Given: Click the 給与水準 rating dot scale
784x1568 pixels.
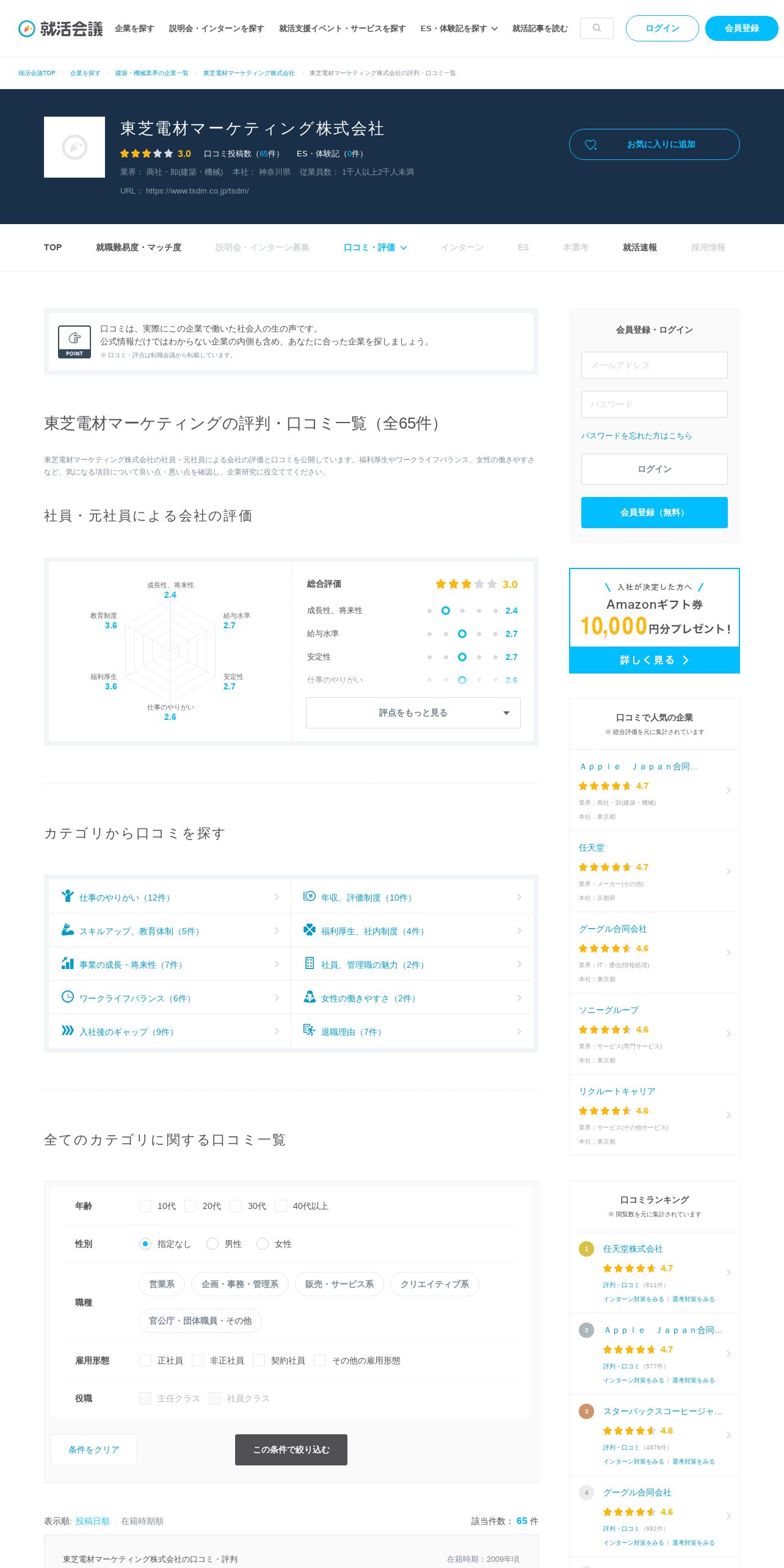Looking at the screenshot, I should 462,634.
